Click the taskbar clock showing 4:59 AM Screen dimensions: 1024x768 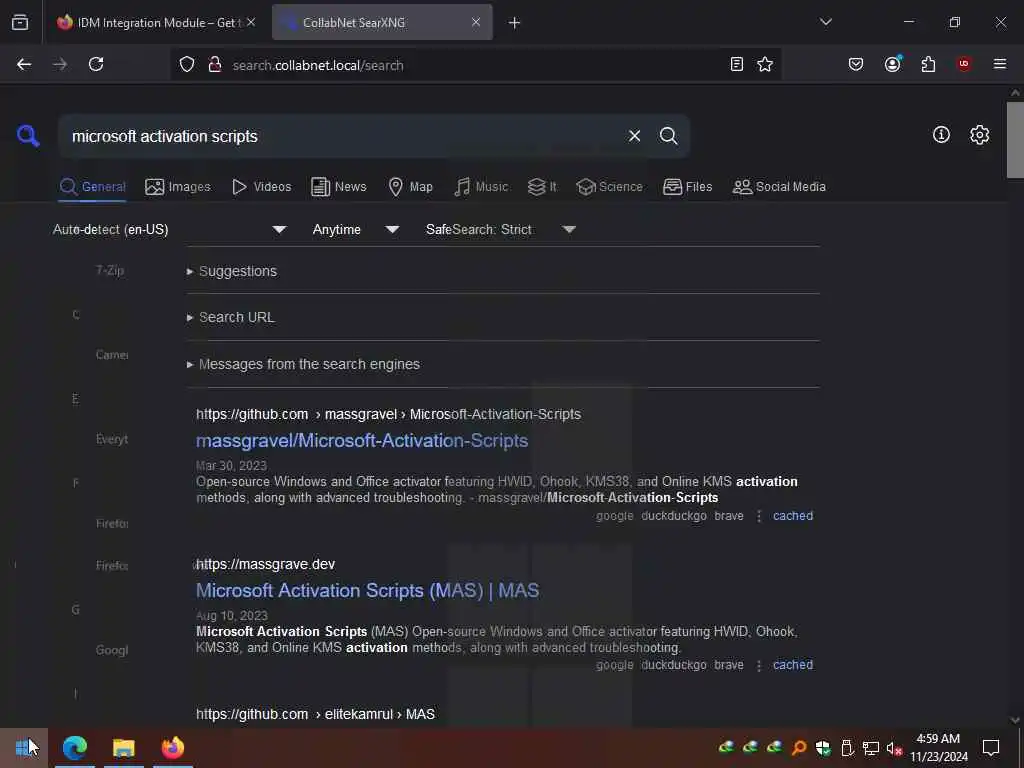tap(938, 748)
